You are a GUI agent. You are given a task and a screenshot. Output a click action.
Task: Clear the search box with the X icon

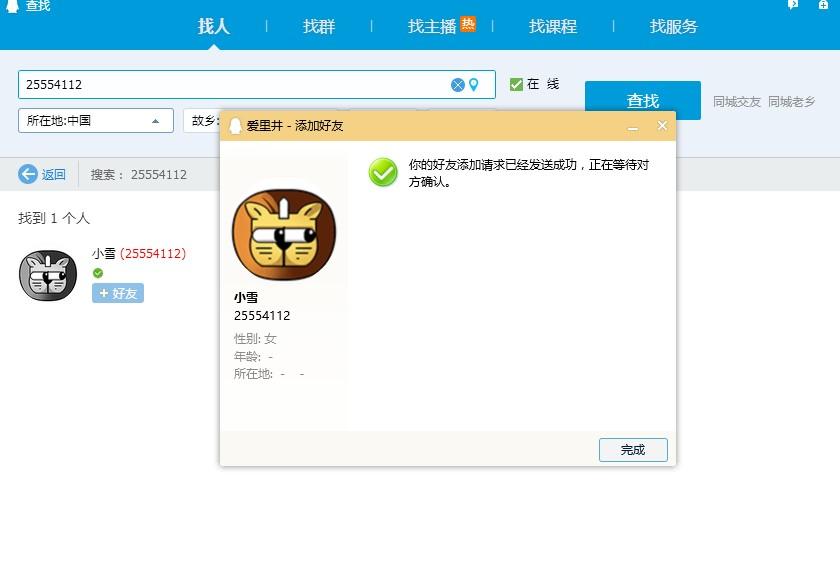[x=458, y=85]
